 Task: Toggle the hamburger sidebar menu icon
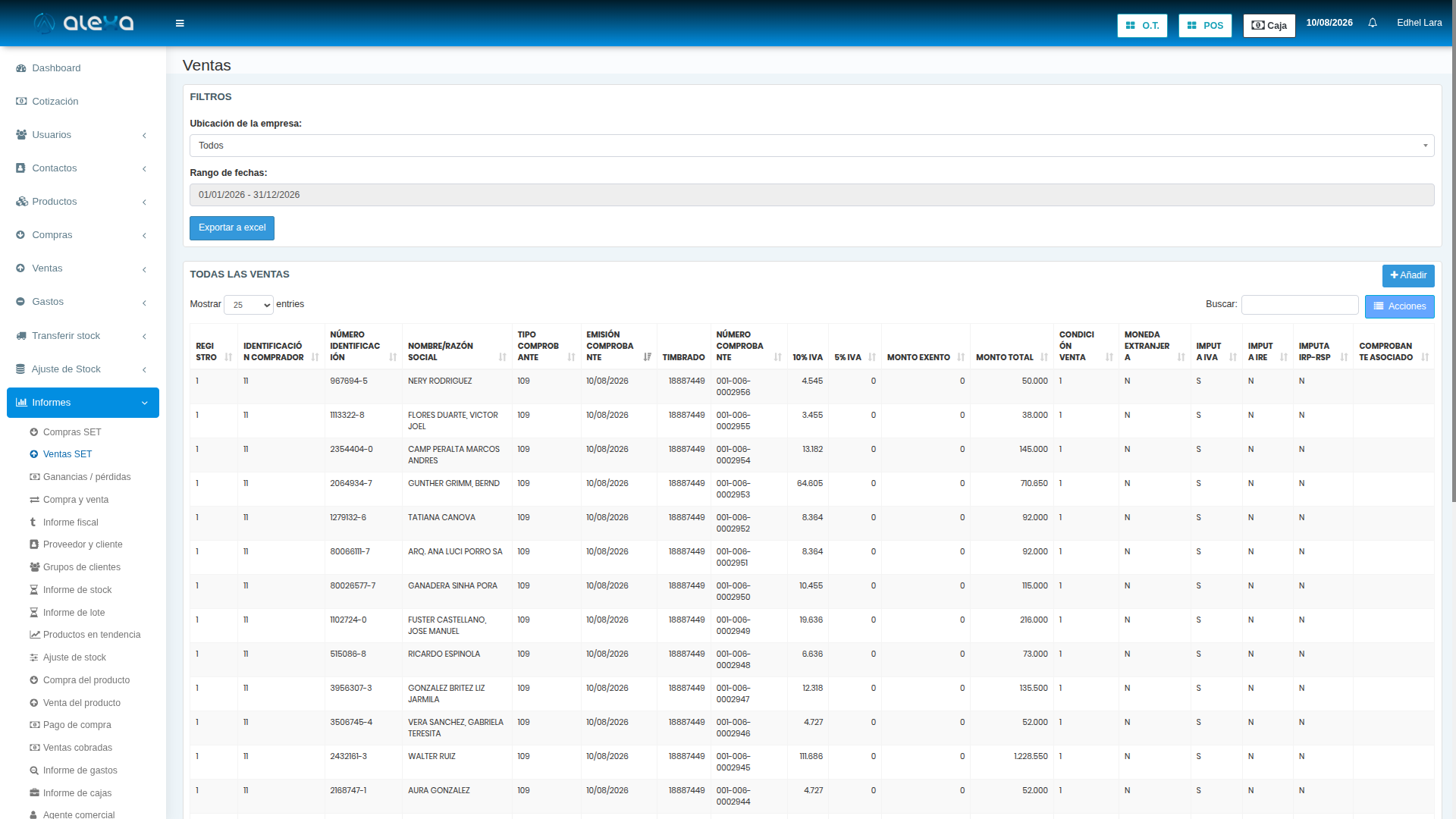[180, 24]
